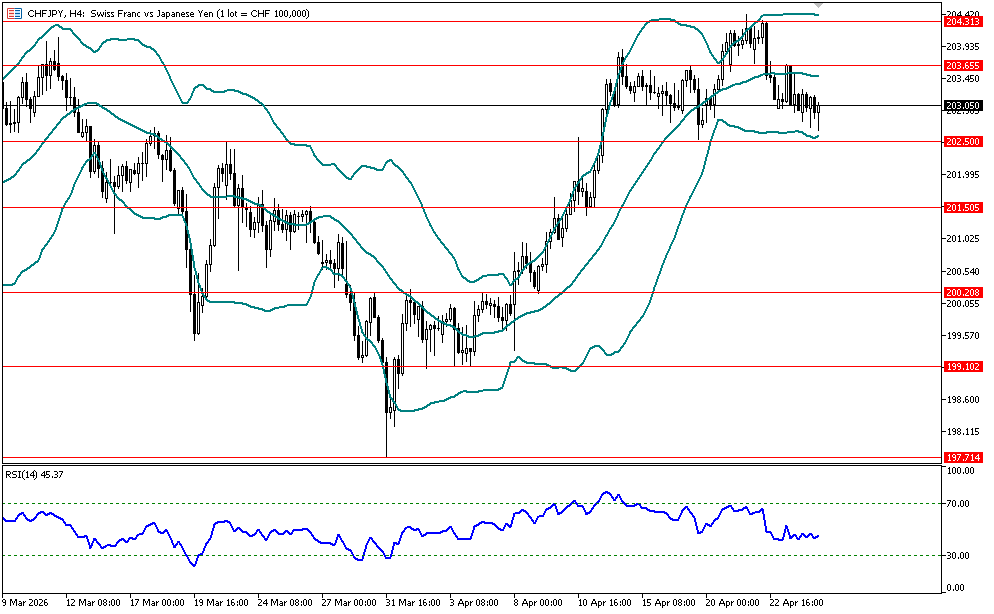Click the 198.115 price scale label
Screen dimensions: 994x614
[961, 432]
